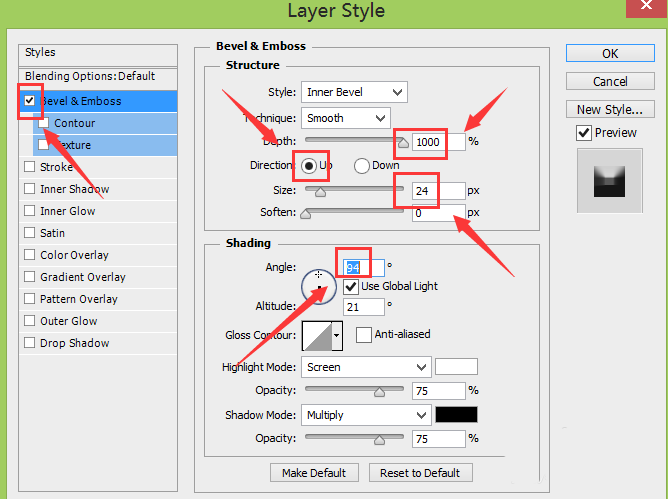Toggle Use Global Light checkbox
This screenshot has height=499, width=668.
point(350,286)
